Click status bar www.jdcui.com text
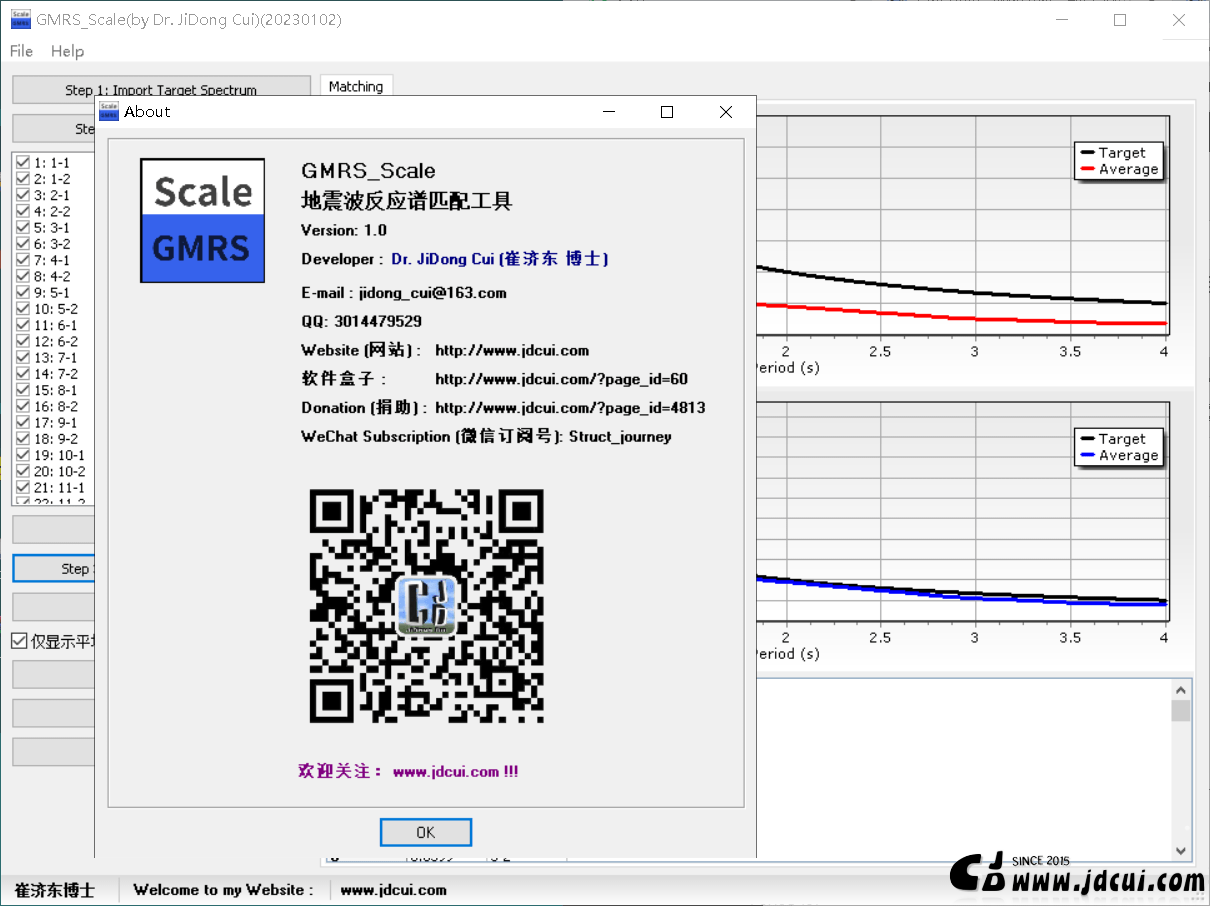 (x=394, y=890)
